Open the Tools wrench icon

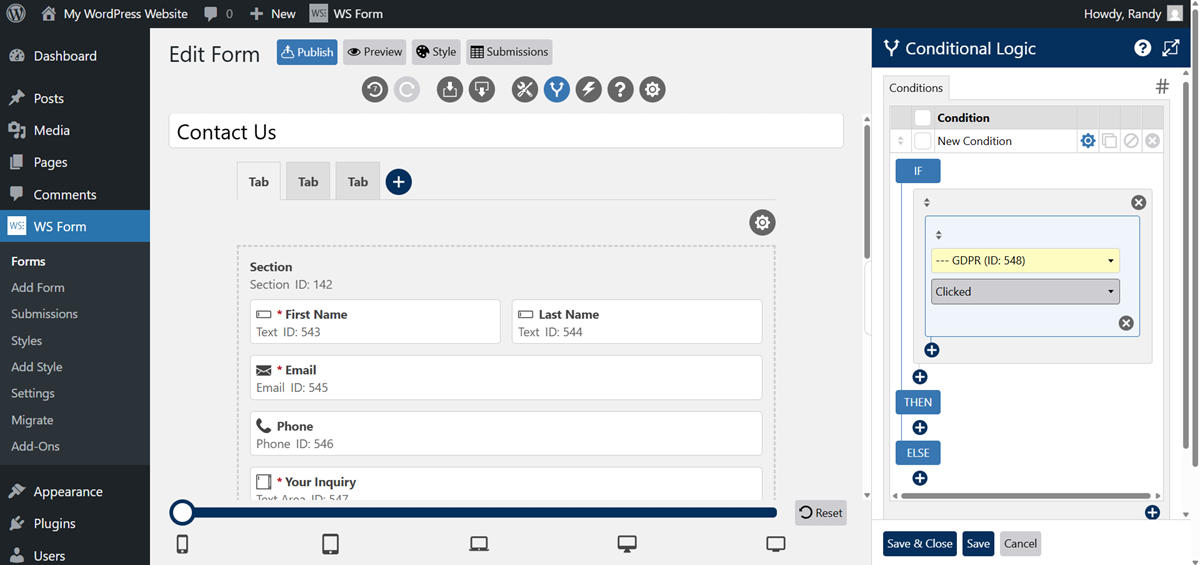click(x=525, y=90)
